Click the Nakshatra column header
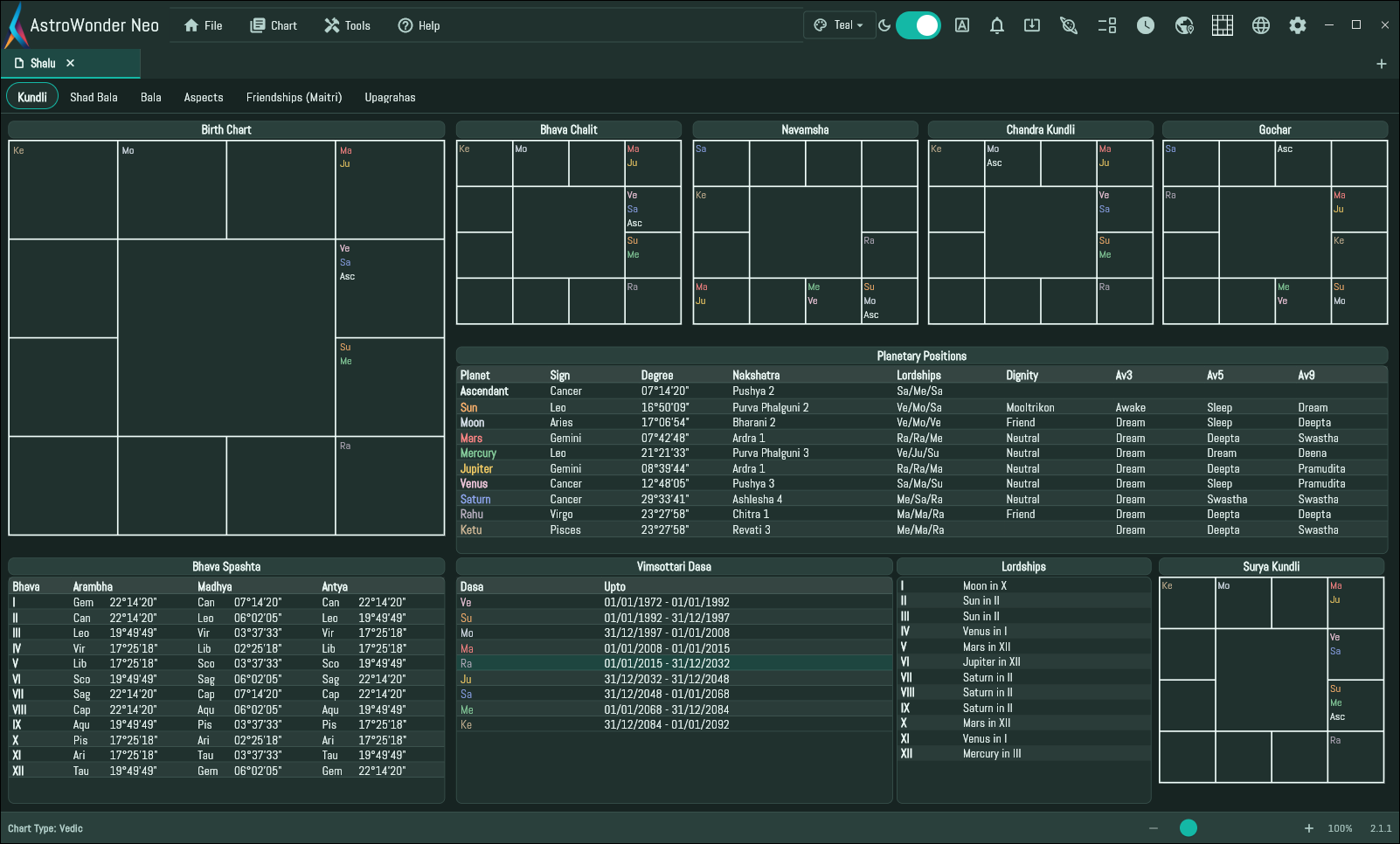Image resolution: width=1400 pixels, height=844 pixels. coord(756,376)
